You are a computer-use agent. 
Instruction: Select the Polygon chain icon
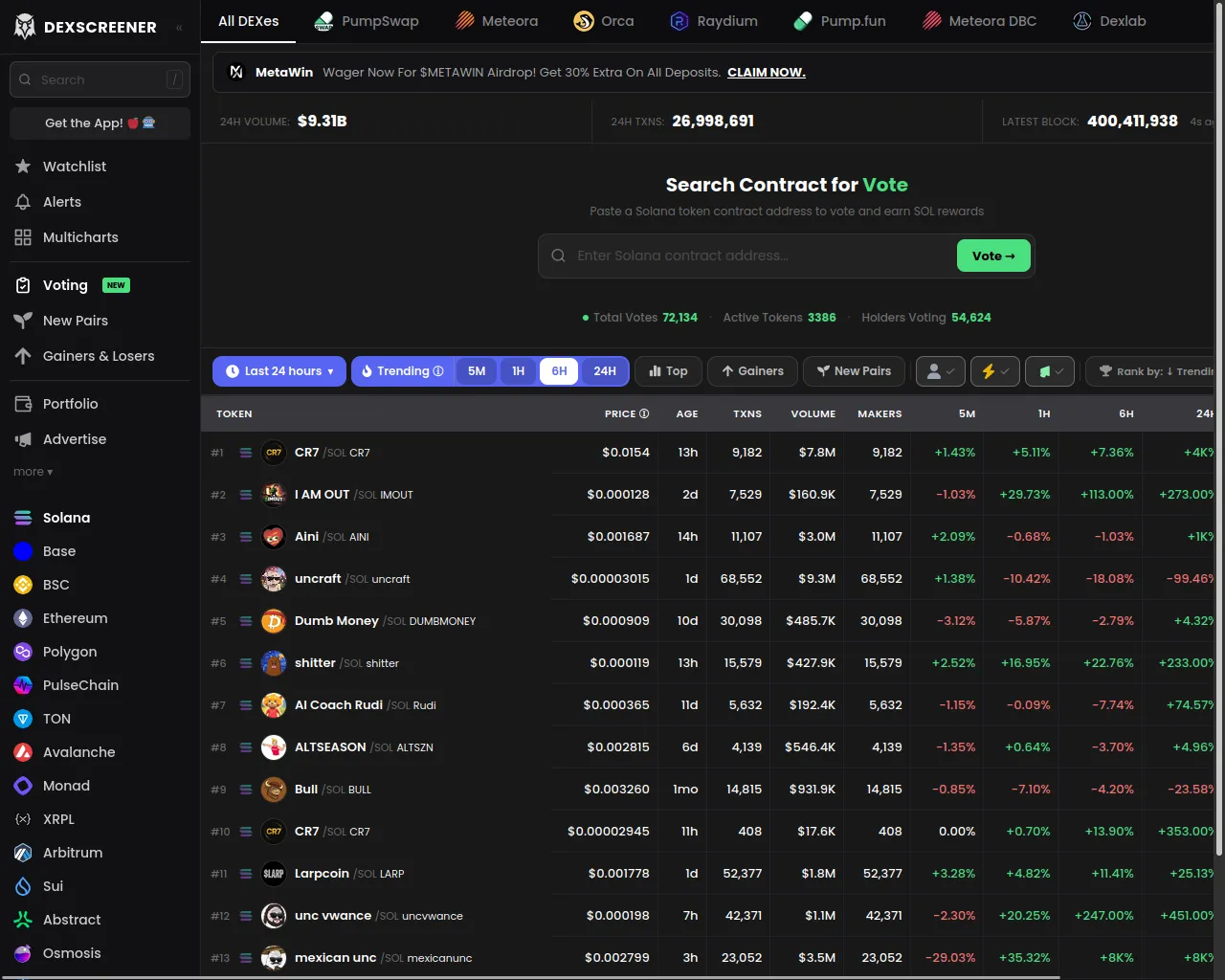(x=23, y=652)
